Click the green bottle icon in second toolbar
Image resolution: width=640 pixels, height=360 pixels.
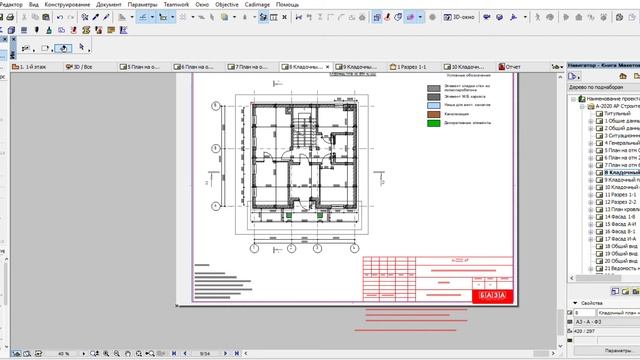49,30
